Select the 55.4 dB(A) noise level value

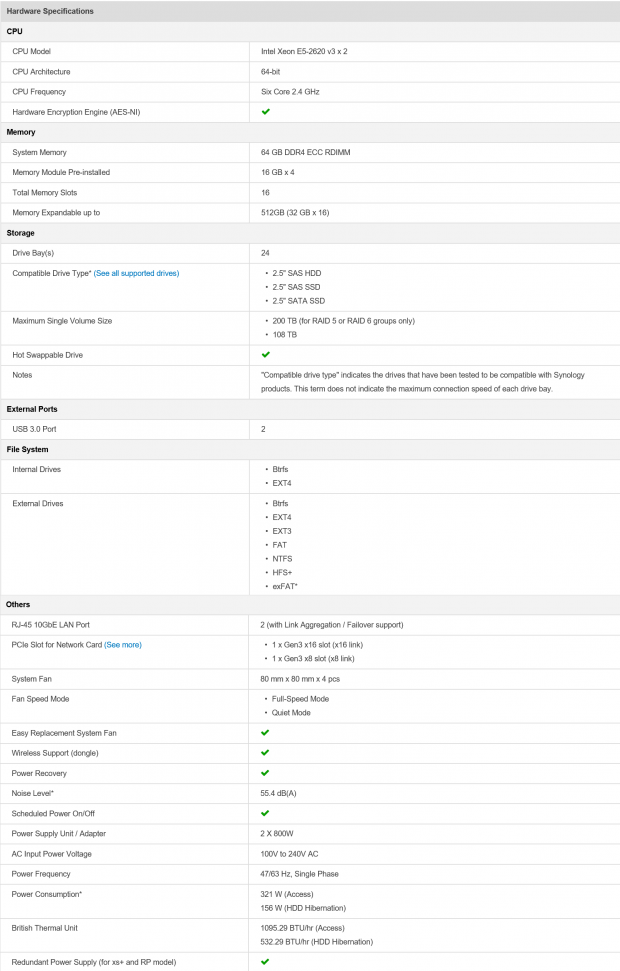(x=278, y=793)
